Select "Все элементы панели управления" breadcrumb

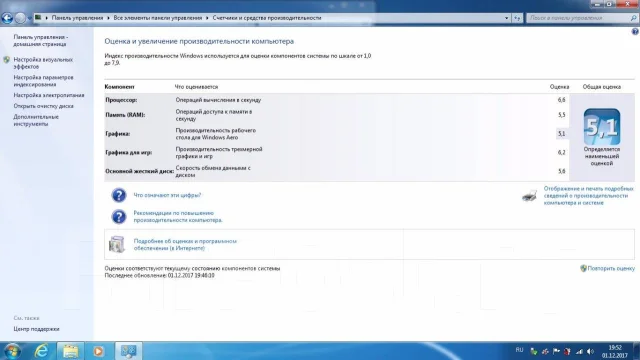pyautogui.click(x=158, y=18)
